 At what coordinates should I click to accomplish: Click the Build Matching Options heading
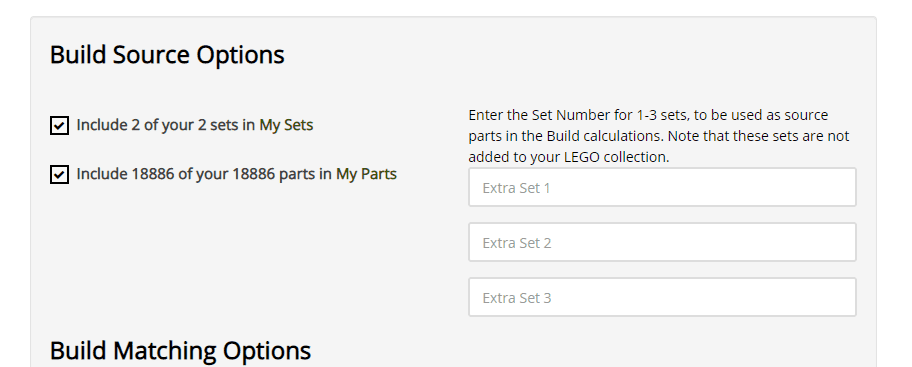pos(180,351)
